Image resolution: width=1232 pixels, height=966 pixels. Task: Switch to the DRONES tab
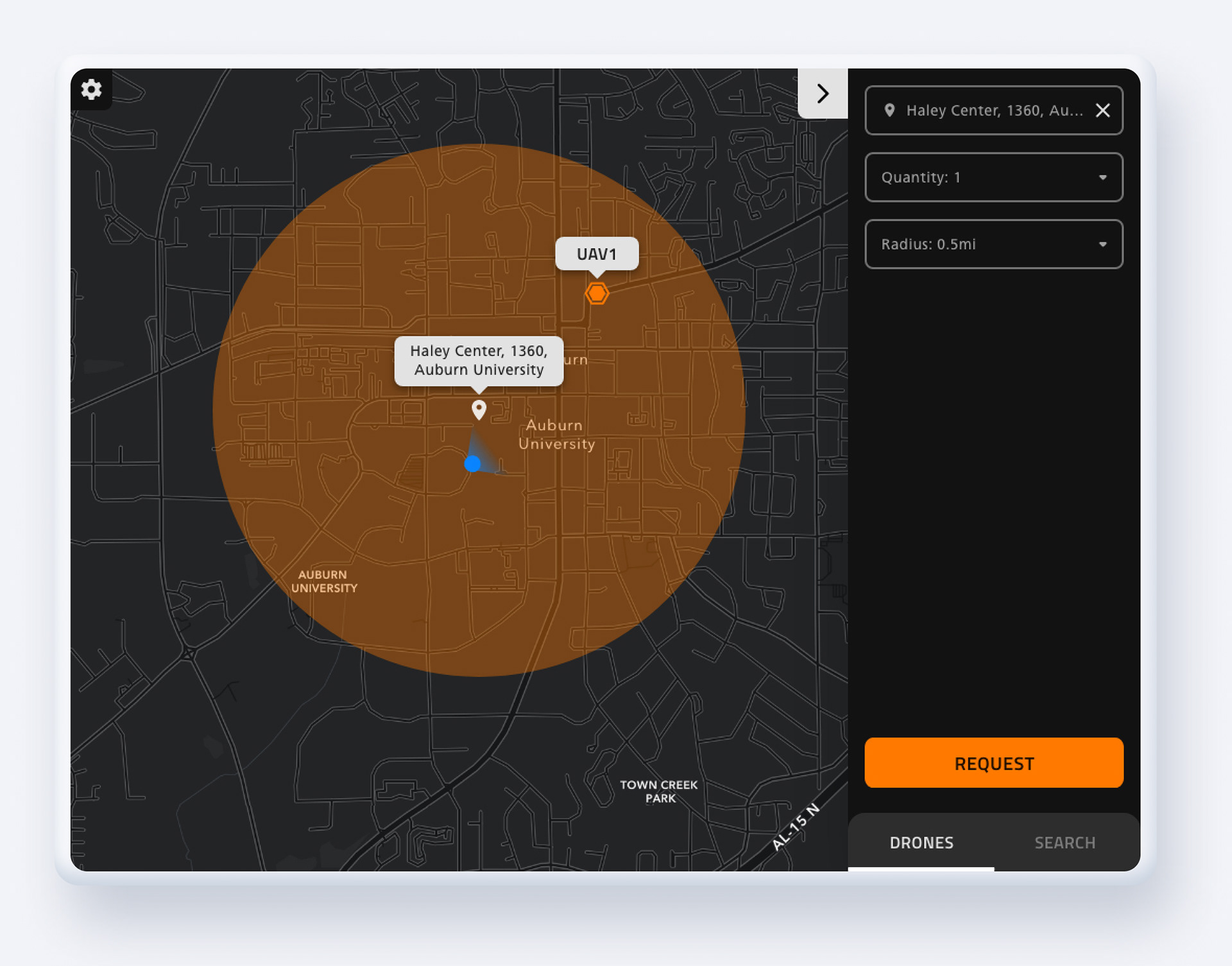[x=921, y=843]
